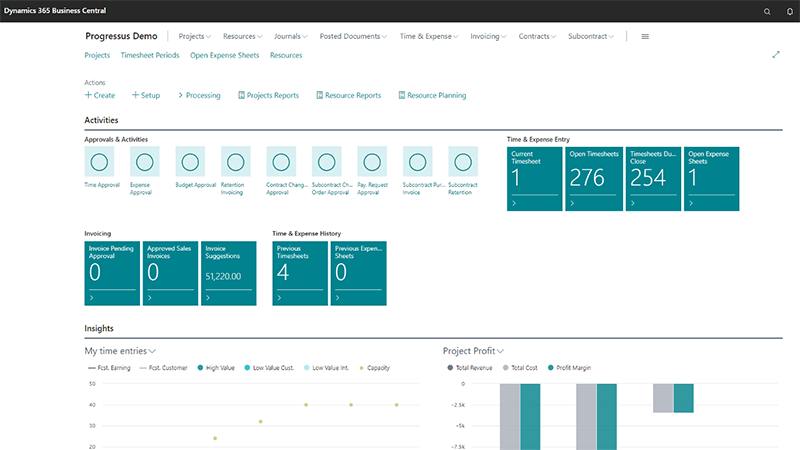800x450 pixels.
Task: Expand the Processing action group
Action: pyautogui.click(x=199, y=95)
